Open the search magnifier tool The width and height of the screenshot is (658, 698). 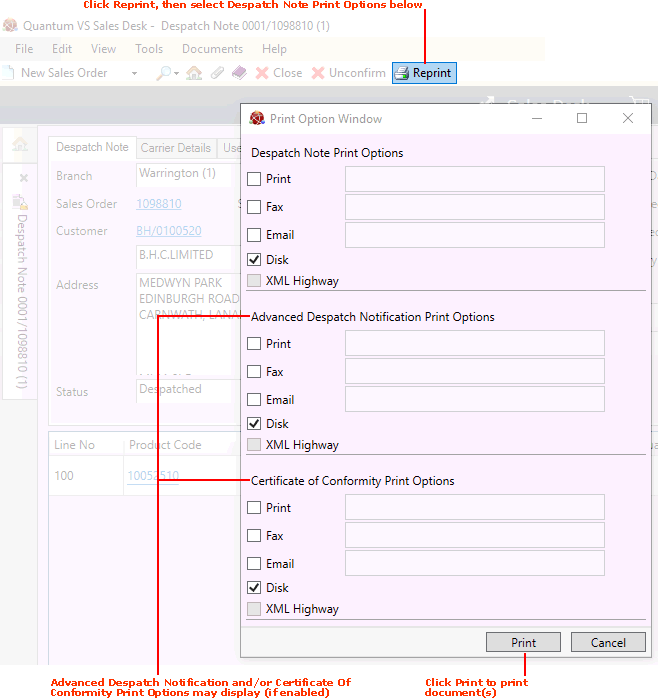pos(163,73)
